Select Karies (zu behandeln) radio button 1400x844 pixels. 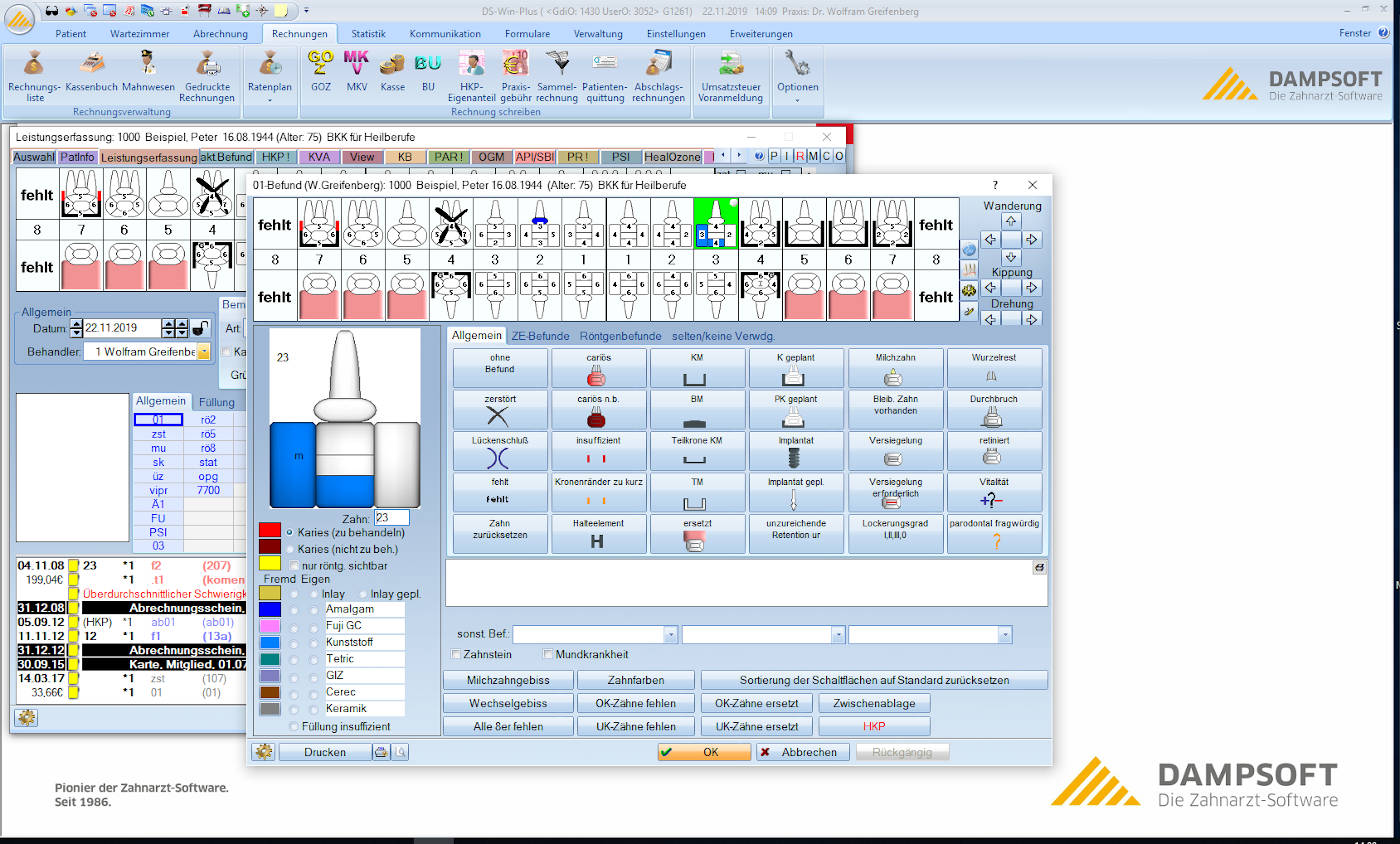tap(291, 532)
